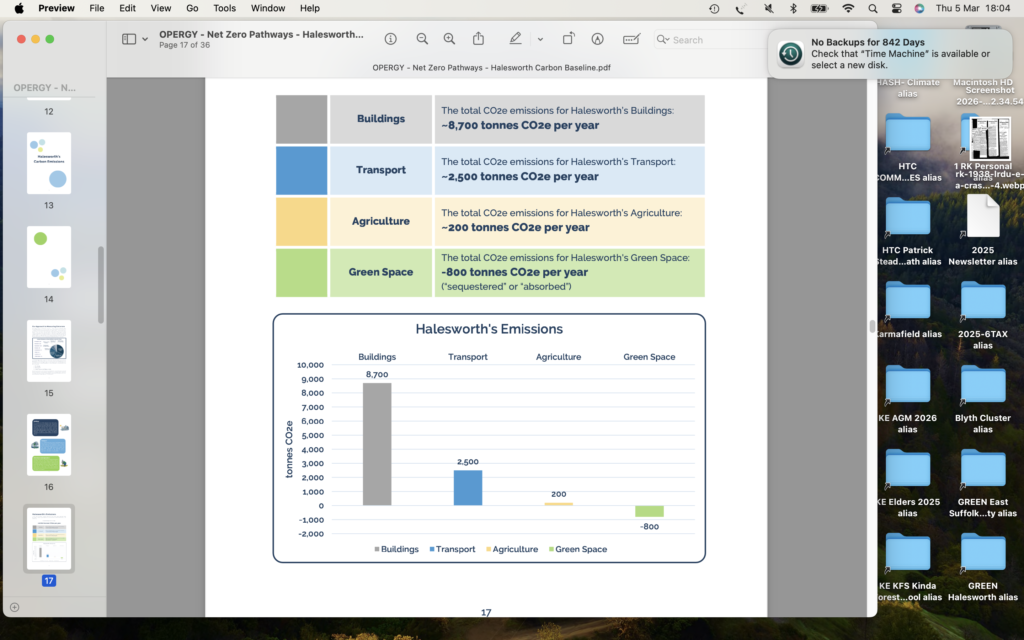Click the document Inspector info icon
Viewport: 1024px width, 640px height.
pos(390,39)
